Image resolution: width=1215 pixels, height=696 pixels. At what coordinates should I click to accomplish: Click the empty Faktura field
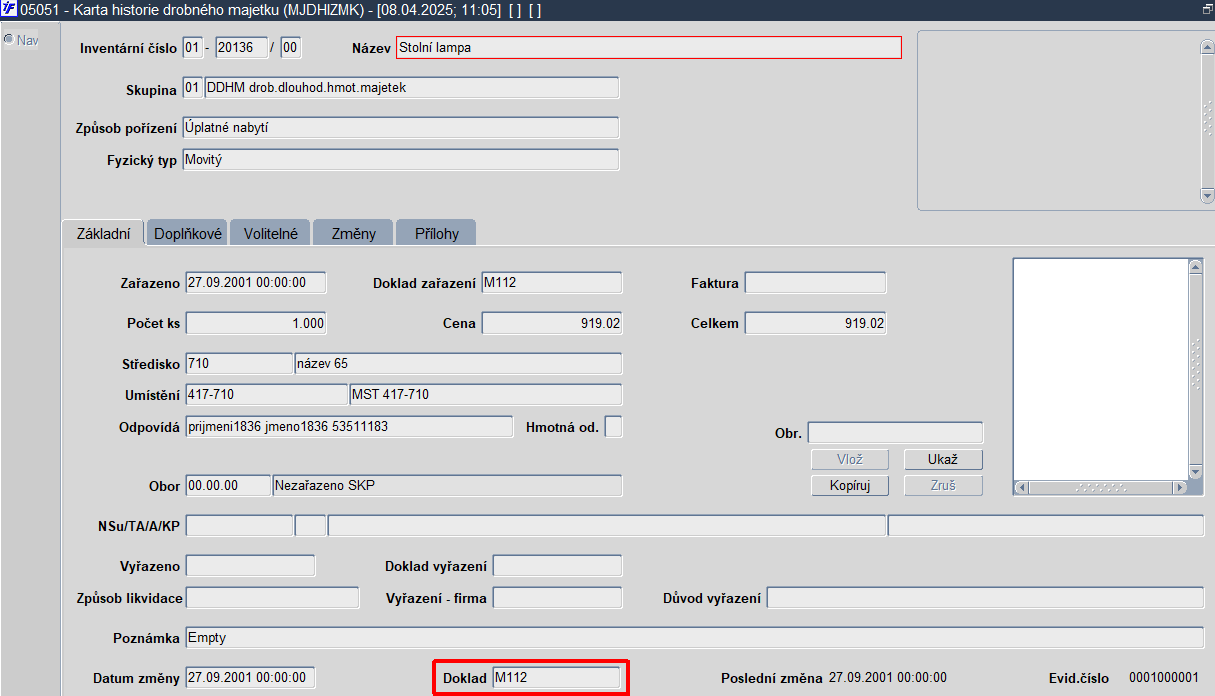pos(815,283)
